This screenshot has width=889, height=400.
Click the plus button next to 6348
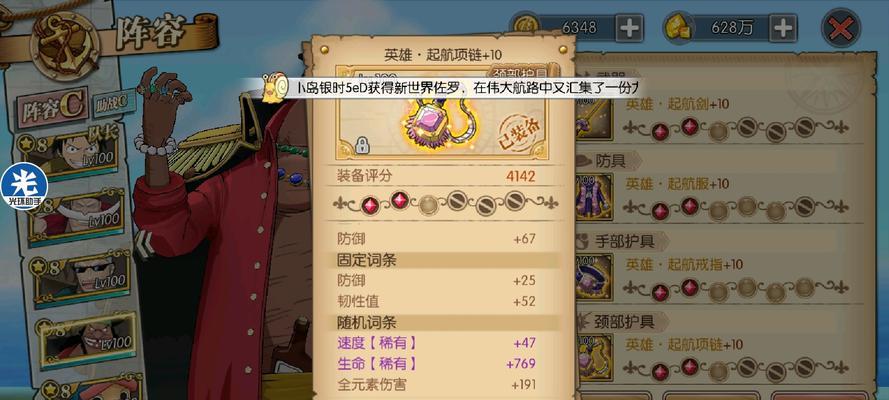629,28
